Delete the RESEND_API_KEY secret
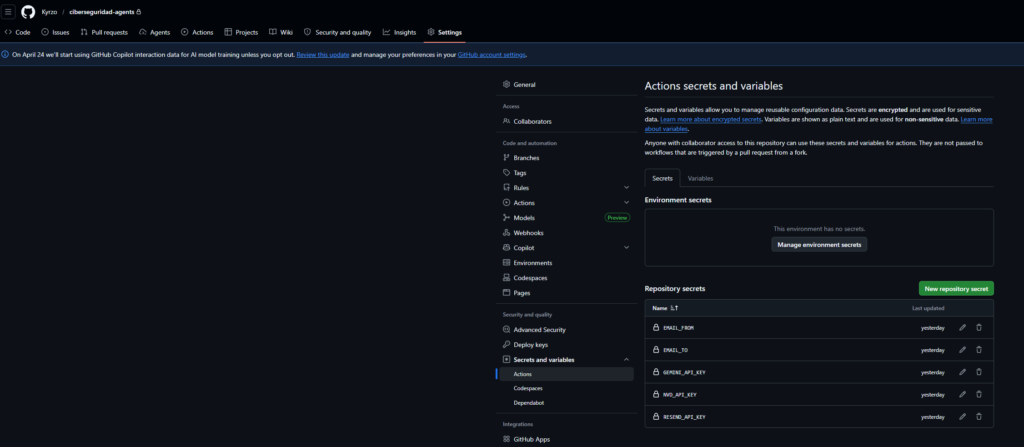This screenshot has height=447, width=1024. [x=979, y=416]
